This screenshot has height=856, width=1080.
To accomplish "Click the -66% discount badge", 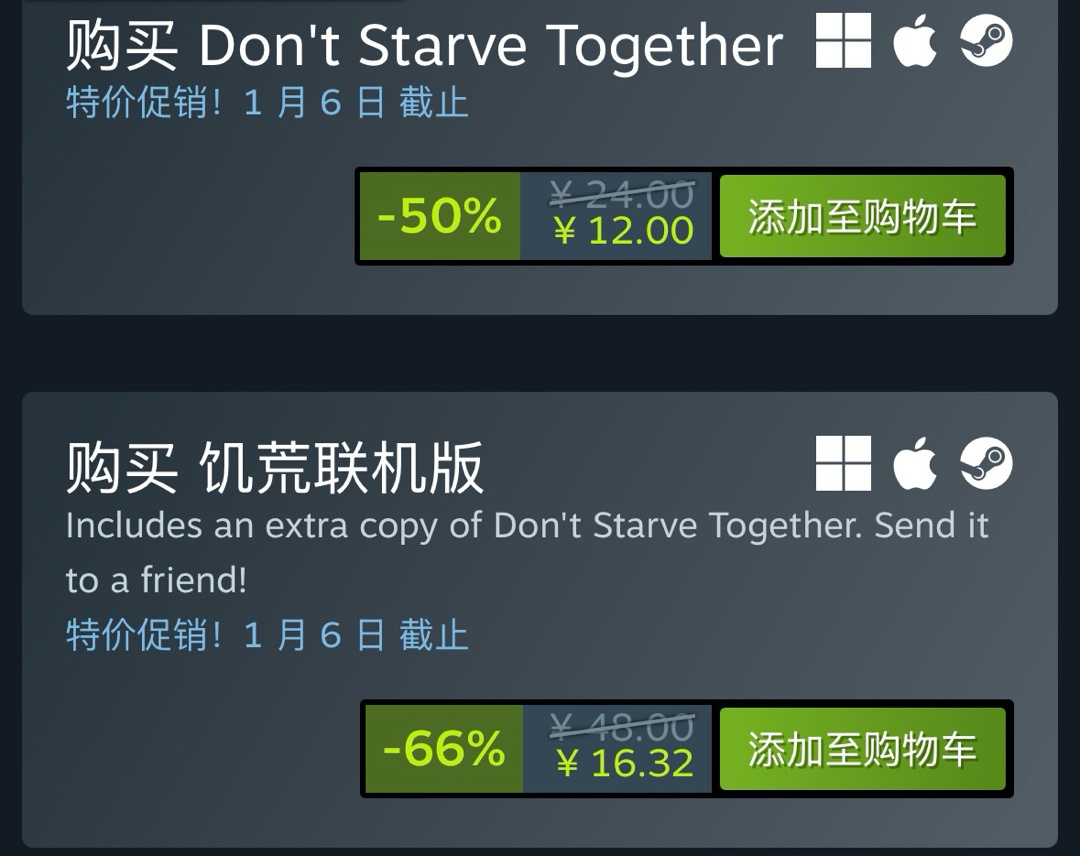I will pyautogui.click(x=444, y=749).
